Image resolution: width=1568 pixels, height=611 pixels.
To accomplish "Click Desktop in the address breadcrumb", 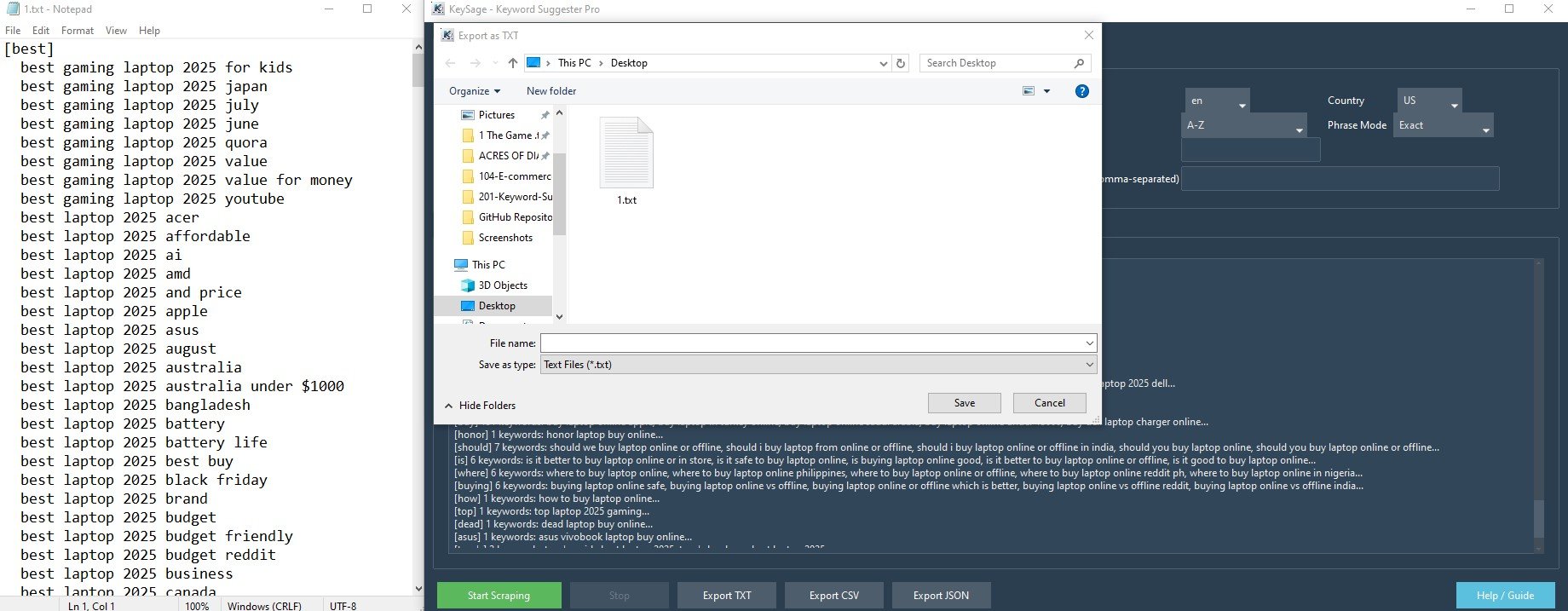I will tap(629, 63).
